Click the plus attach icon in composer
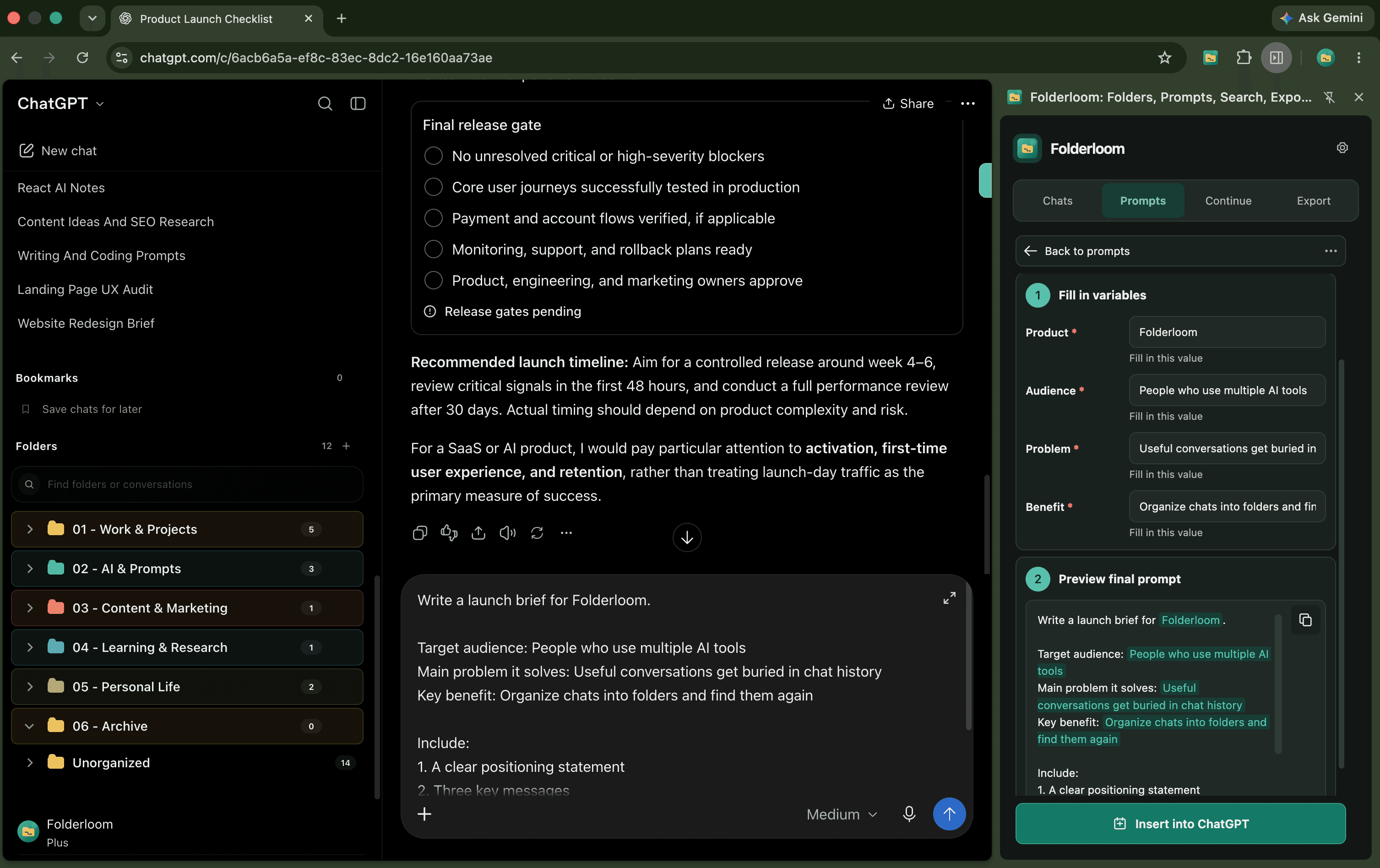The height and width of the screenshot is (868, 1380). 424,814
